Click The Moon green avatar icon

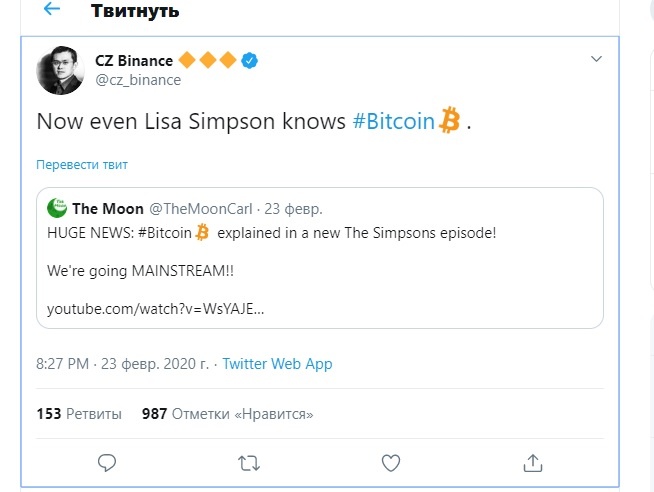pos(58,208)
